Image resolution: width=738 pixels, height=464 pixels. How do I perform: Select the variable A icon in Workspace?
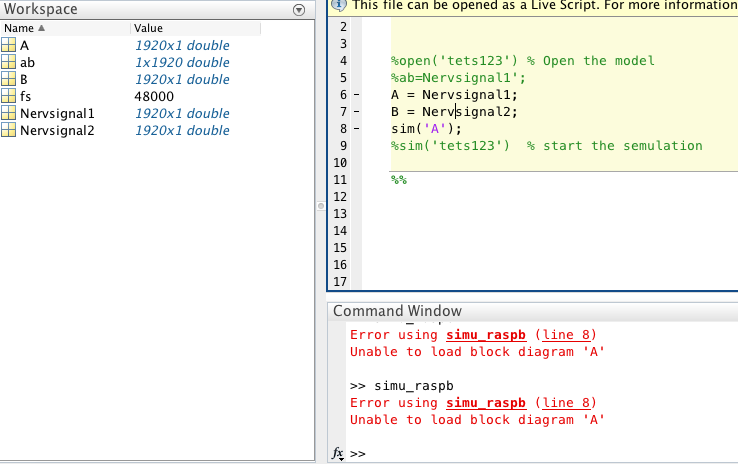(x=9, y=46)
